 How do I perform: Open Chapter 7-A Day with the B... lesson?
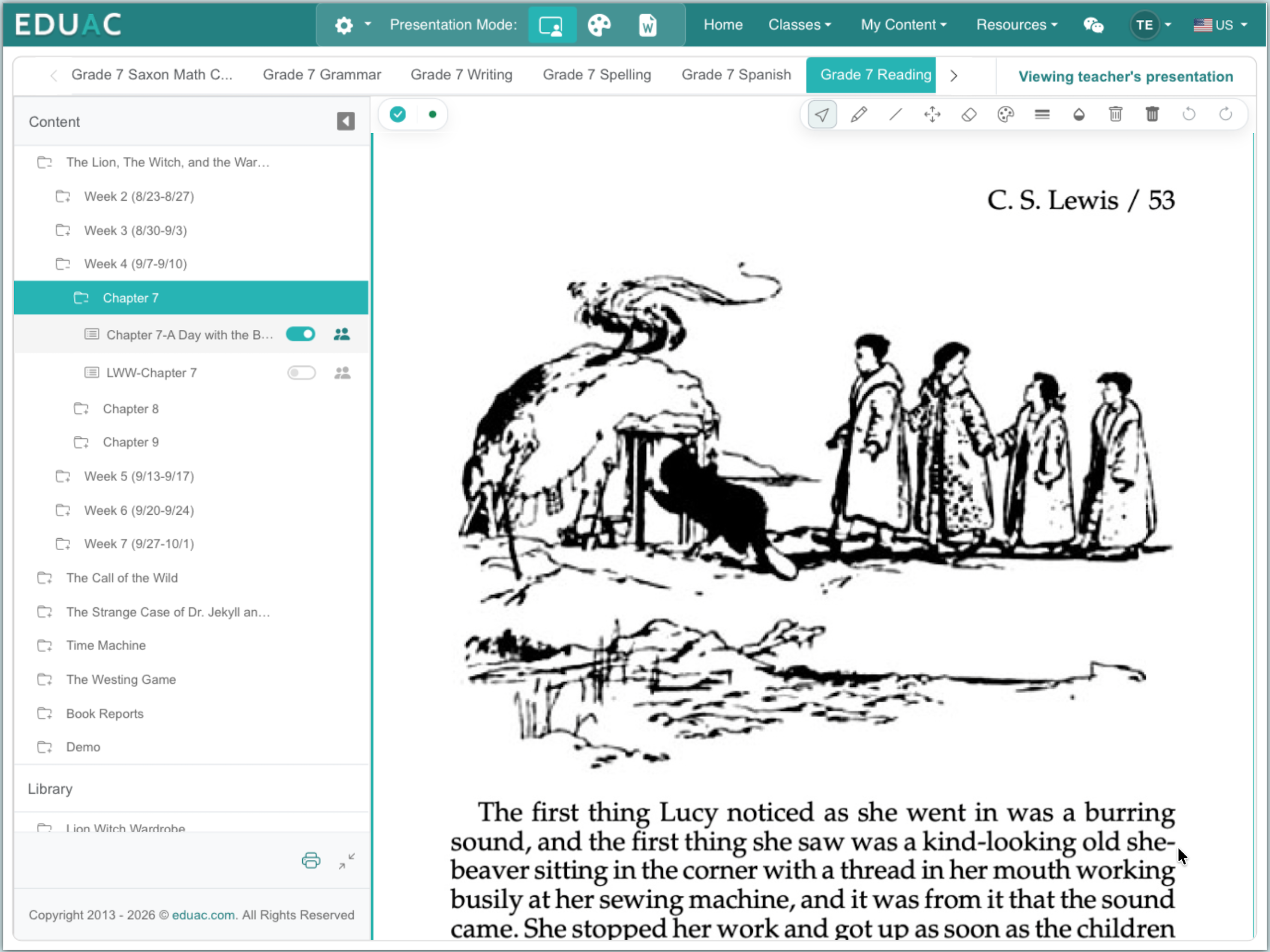[190, 334]
